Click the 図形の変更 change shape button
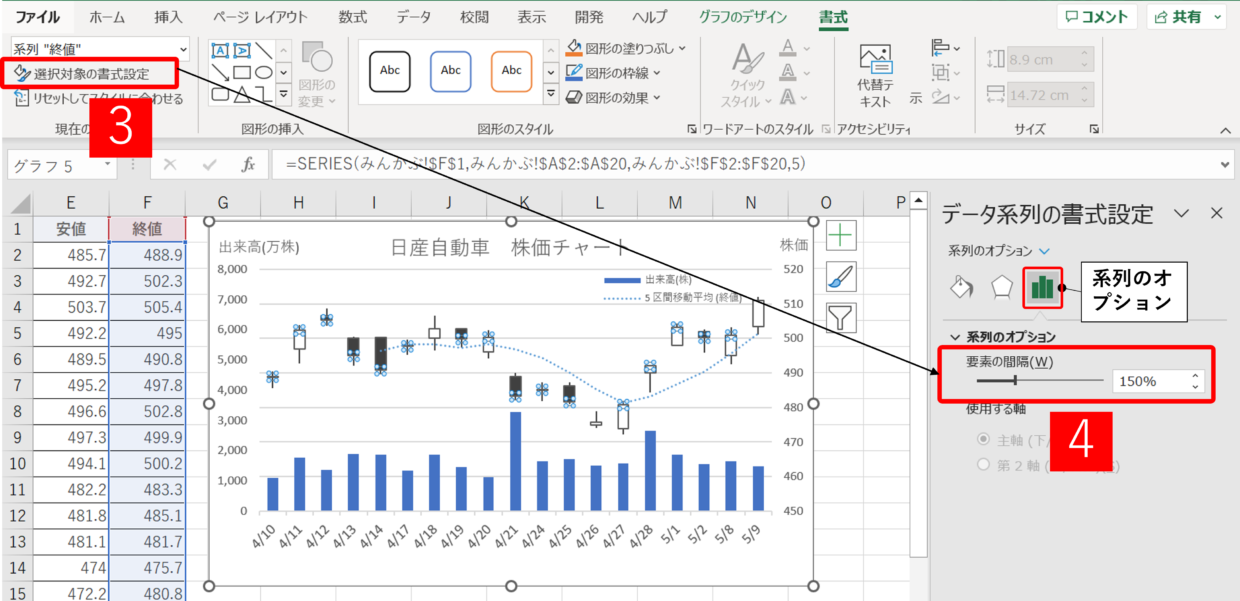The width and height of the screenshot is (1240, 601). click(x=317, y=76)
